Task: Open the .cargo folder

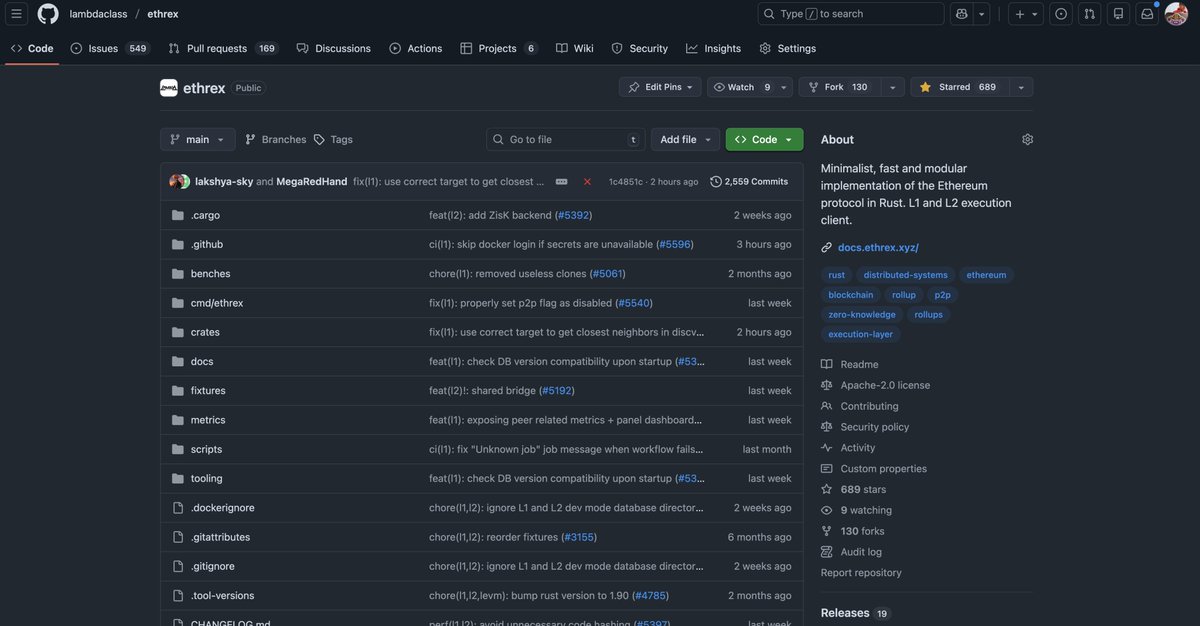Action: [205, 215]
